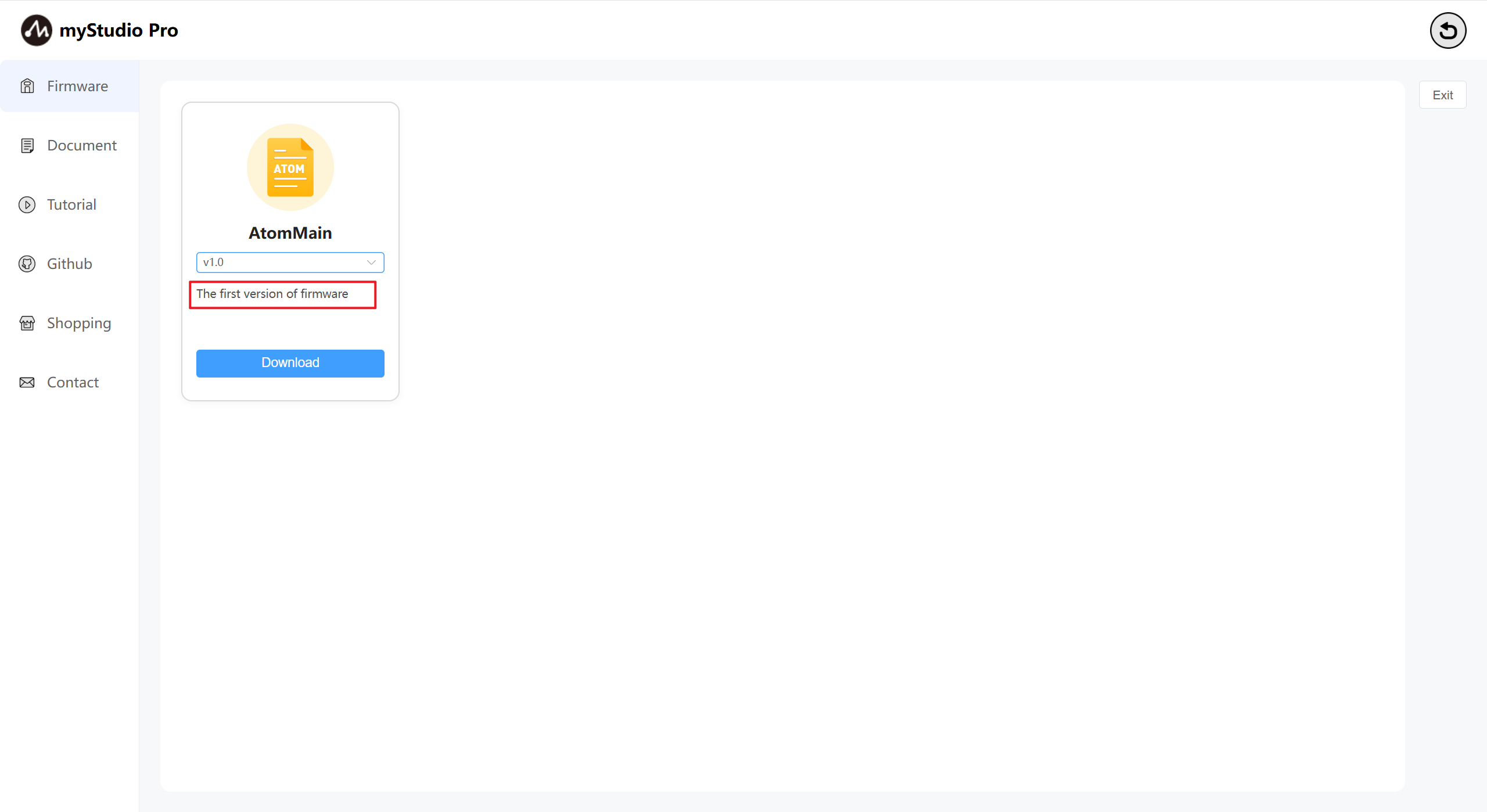The width and height of the screenshot is (1487, 812).
Task: Click the Github cat icon in sidebar
Action: (x=27, y=264)
